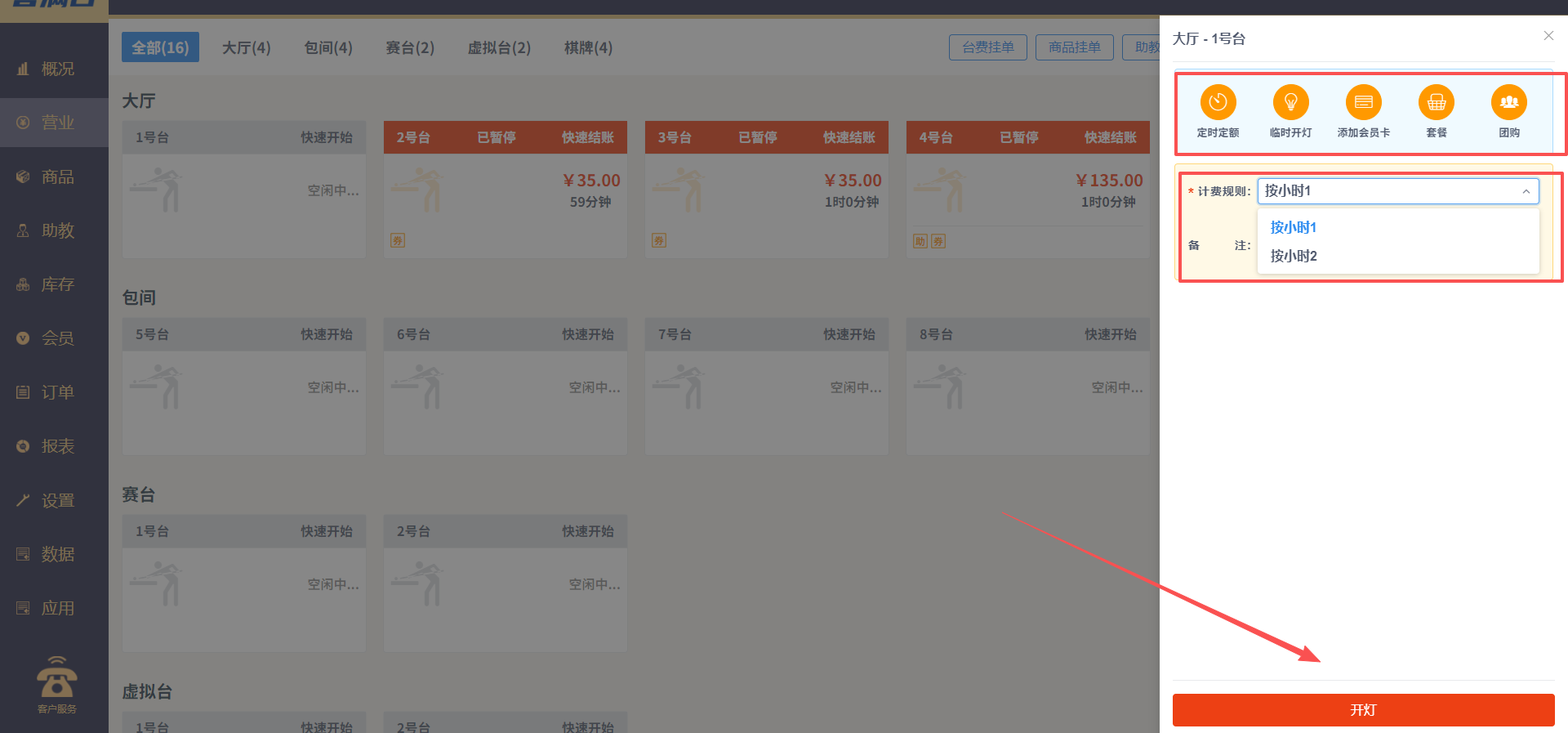Open the 添加会员卡 card icon

click(x=1363, y=103)
